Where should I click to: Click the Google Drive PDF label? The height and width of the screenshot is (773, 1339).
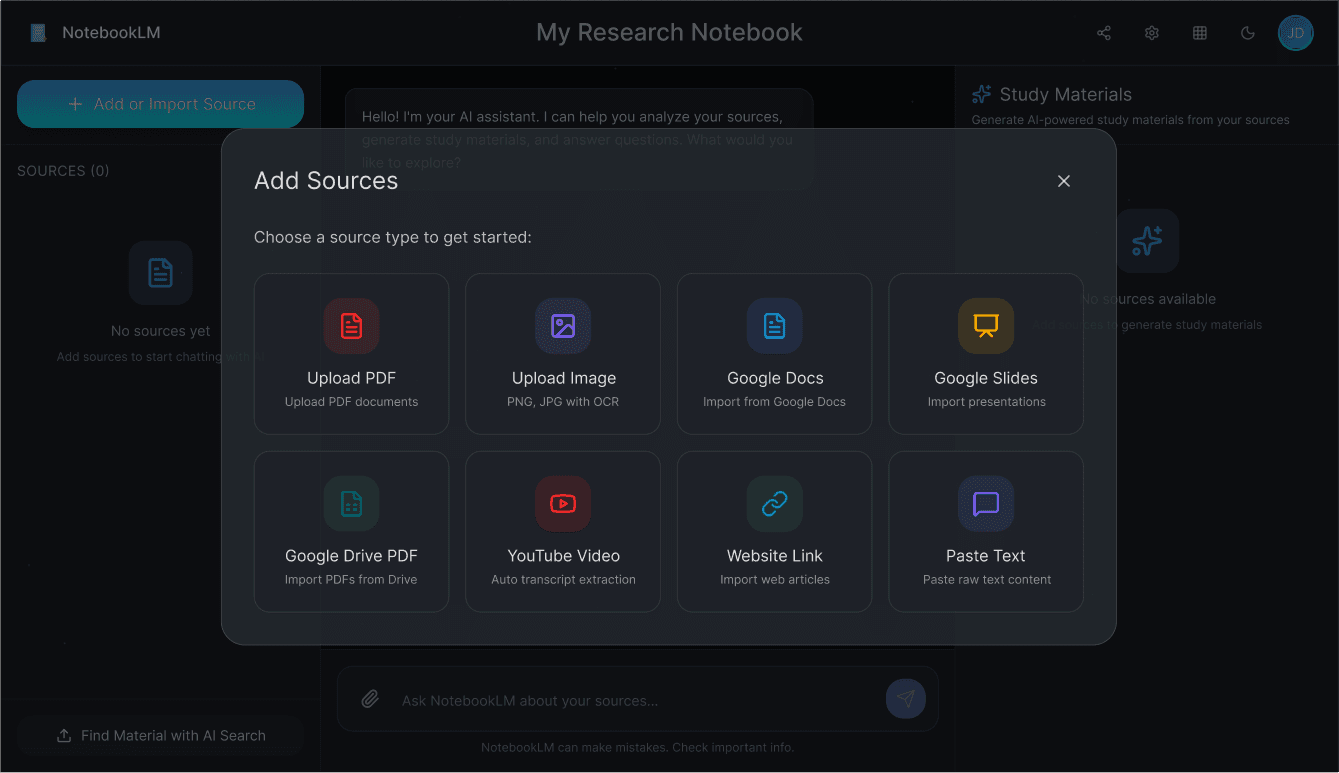[351, 556]
